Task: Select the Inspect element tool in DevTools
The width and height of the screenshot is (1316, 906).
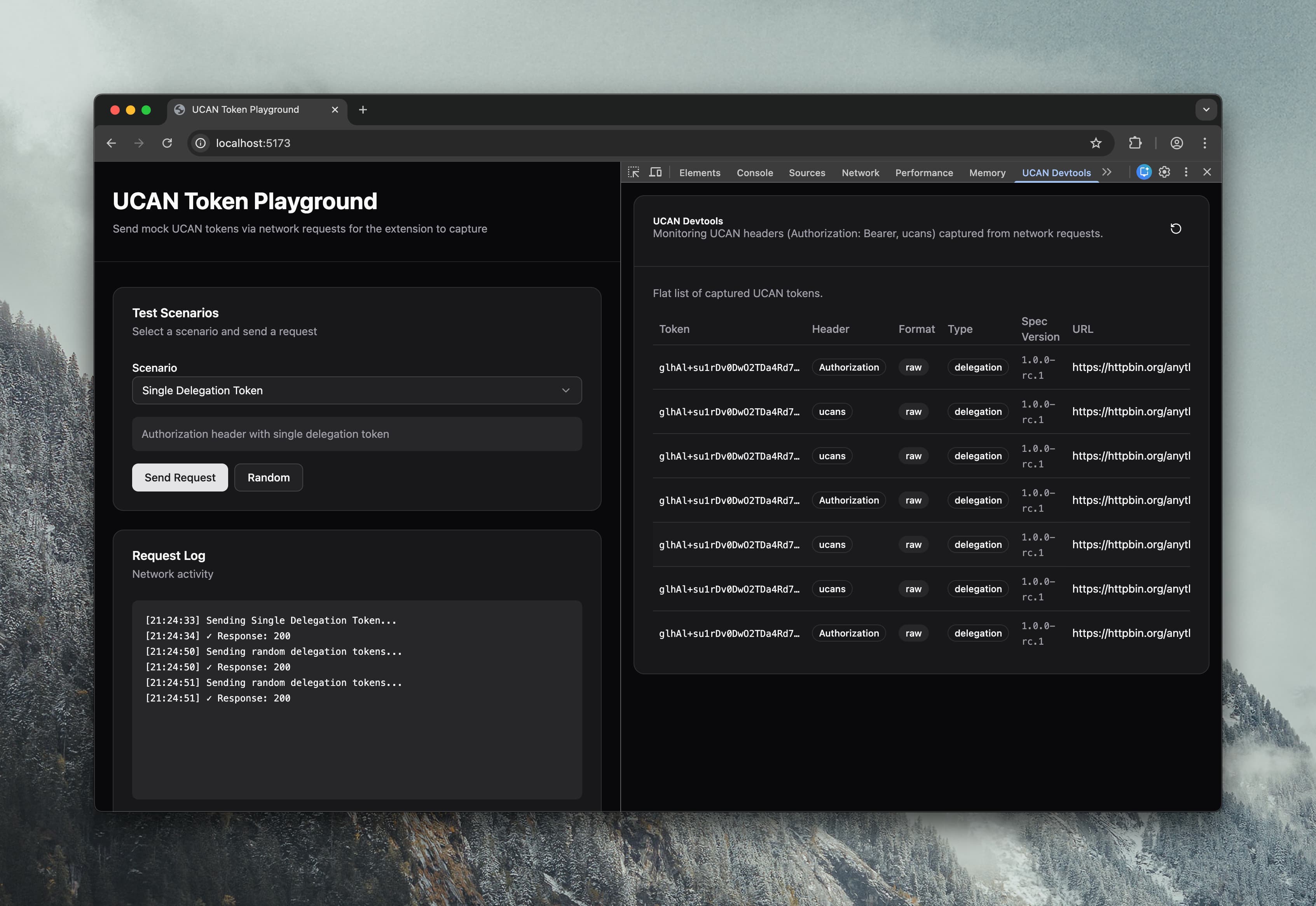Action: coord(634,172)
